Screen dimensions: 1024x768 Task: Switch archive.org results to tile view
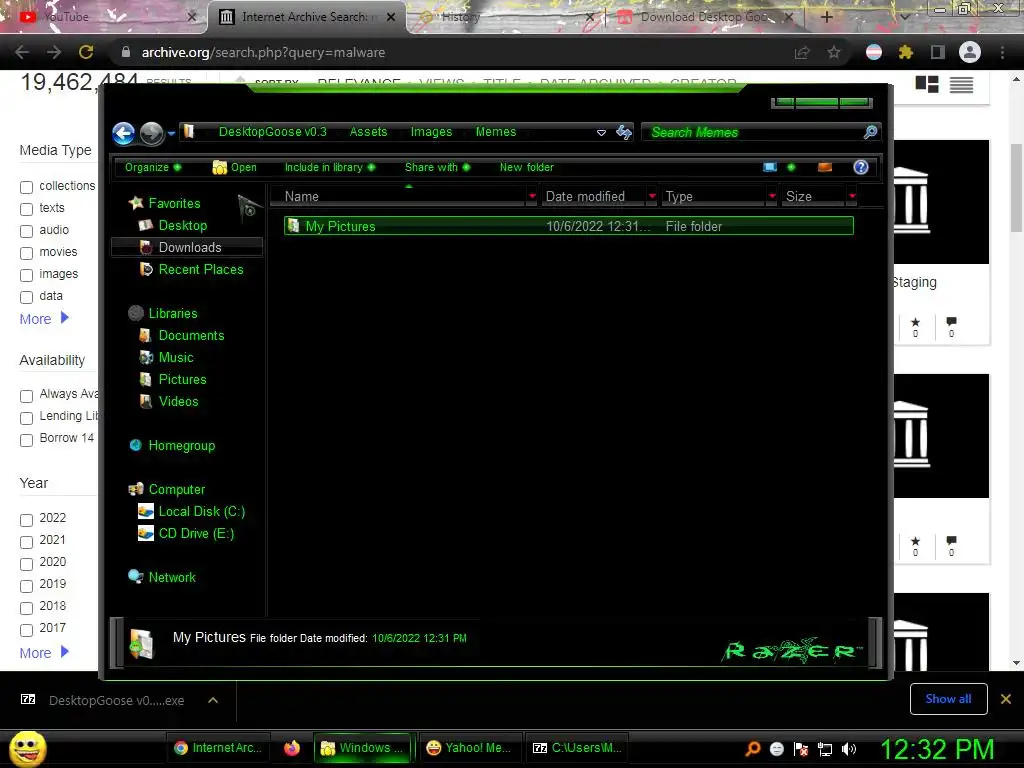(927, 84)
